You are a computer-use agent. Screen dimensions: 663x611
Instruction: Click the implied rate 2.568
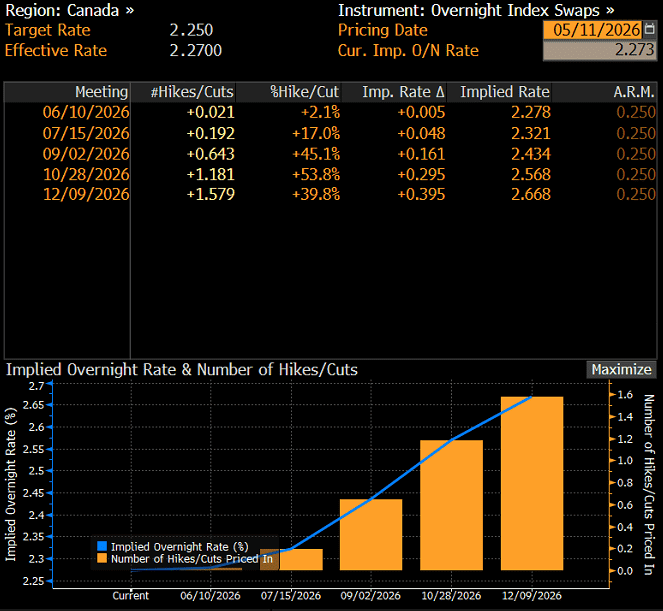(531, 174)
